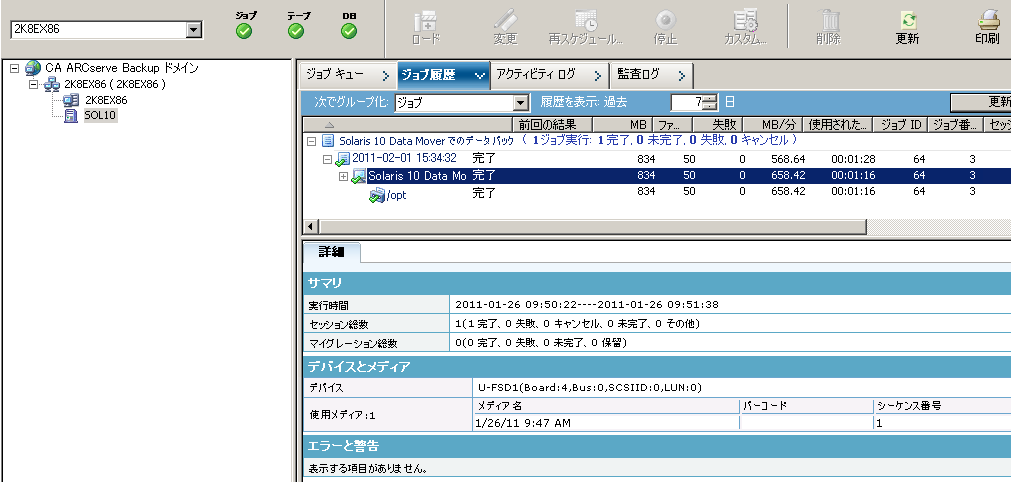Click the /opt volume icon in job list
The height and width of the screenshot is (482, 1011).
pos(377,196)
